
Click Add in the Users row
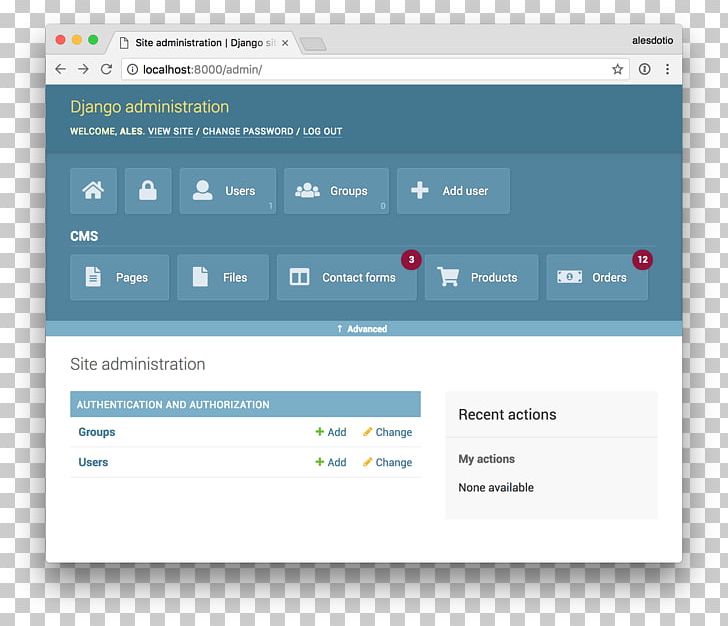pos(331,462)
